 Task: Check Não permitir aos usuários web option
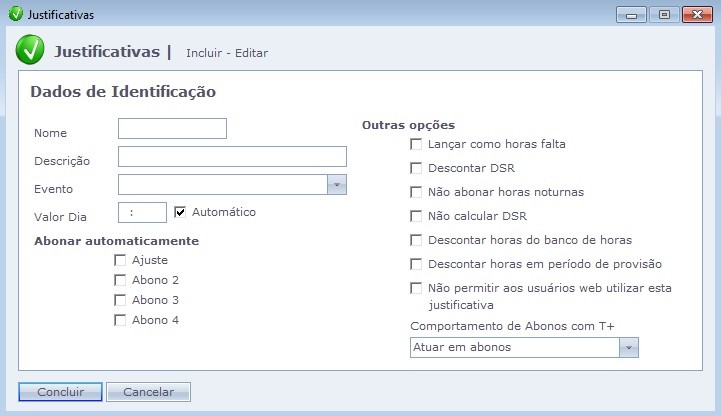(416, 288)
